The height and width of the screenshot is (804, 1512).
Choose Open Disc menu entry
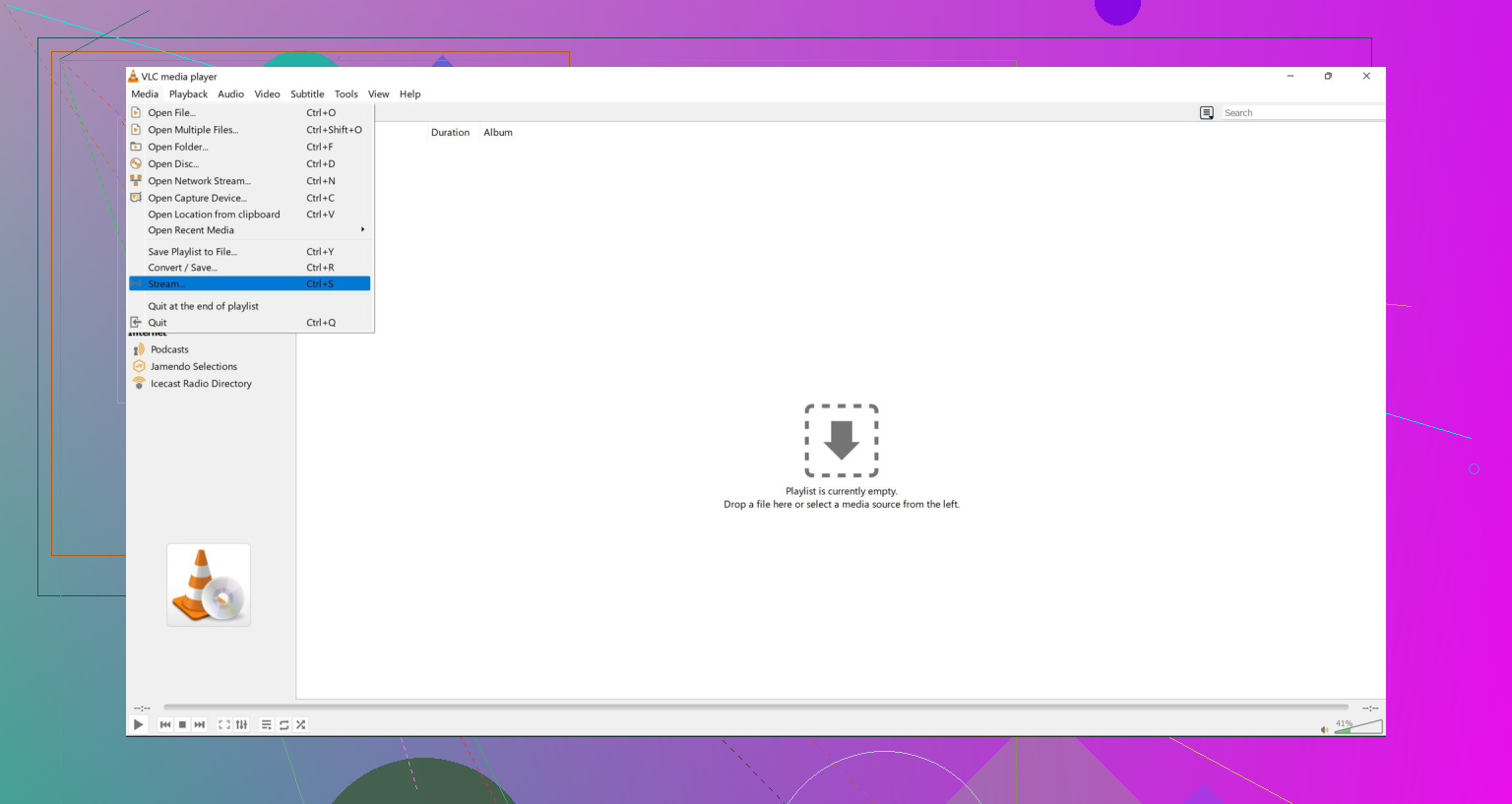tap(250, 164)
